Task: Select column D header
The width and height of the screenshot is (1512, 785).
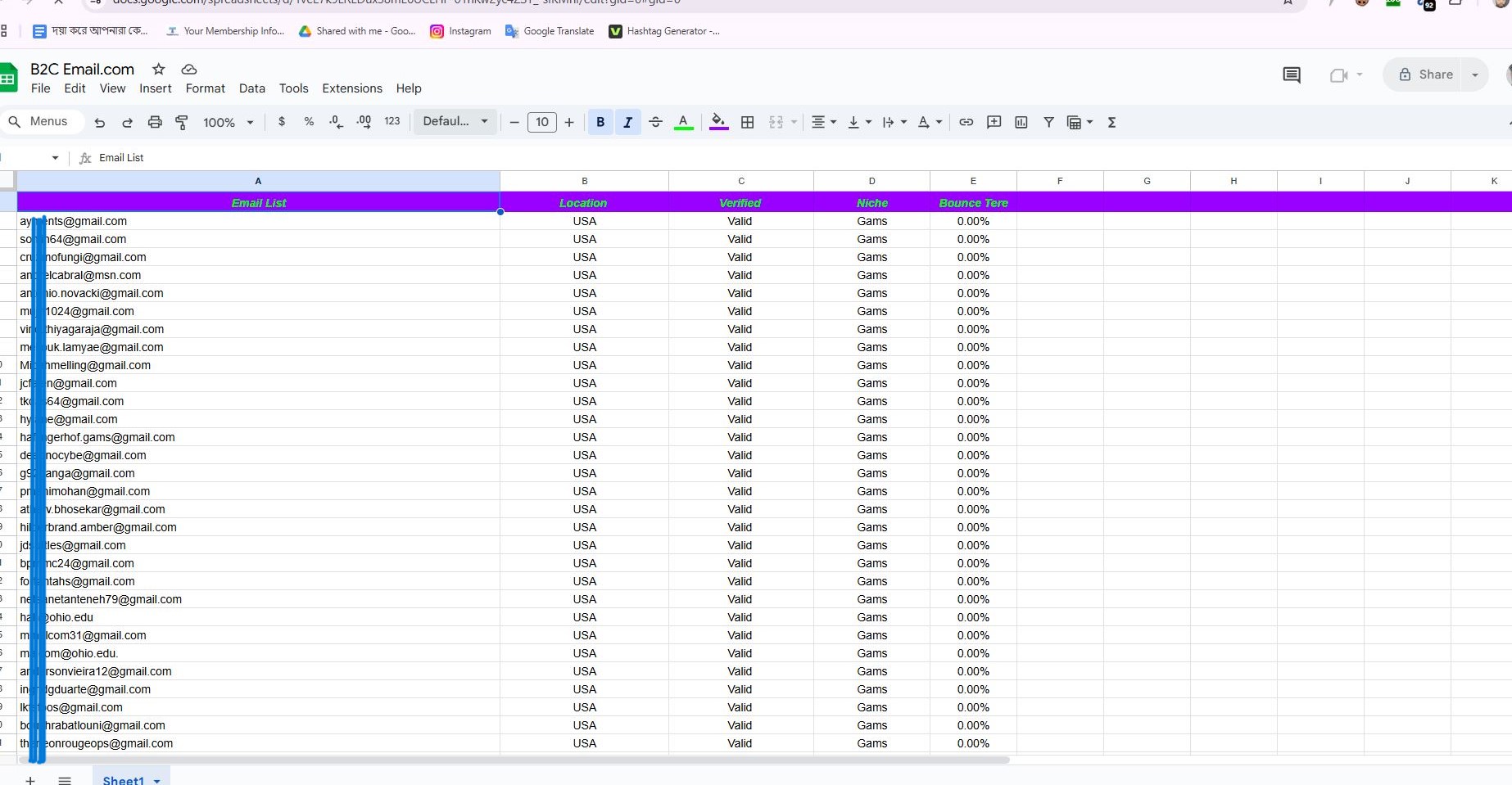Action: [871, 181]
